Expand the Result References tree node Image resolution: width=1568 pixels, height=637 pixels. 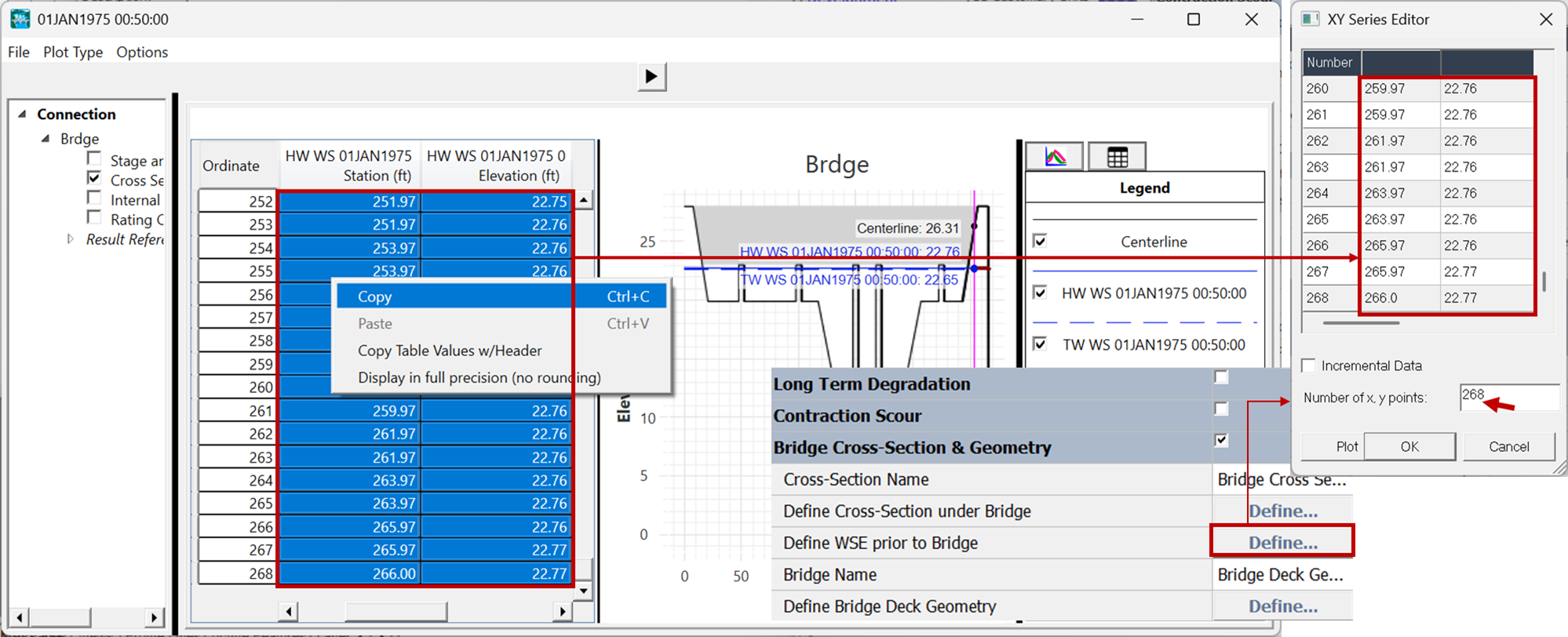tap(71, 239)
